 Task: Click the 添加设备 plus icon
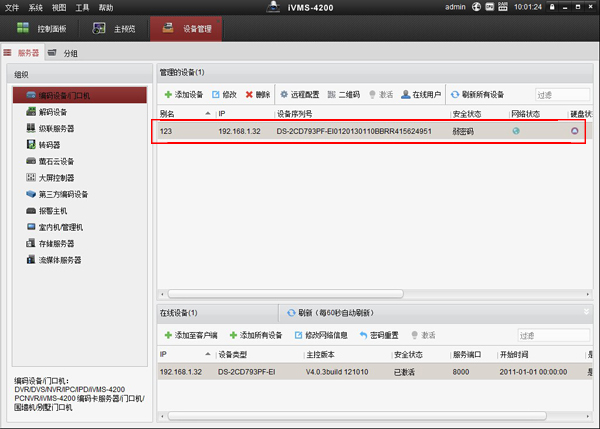(x=168, y=95)
